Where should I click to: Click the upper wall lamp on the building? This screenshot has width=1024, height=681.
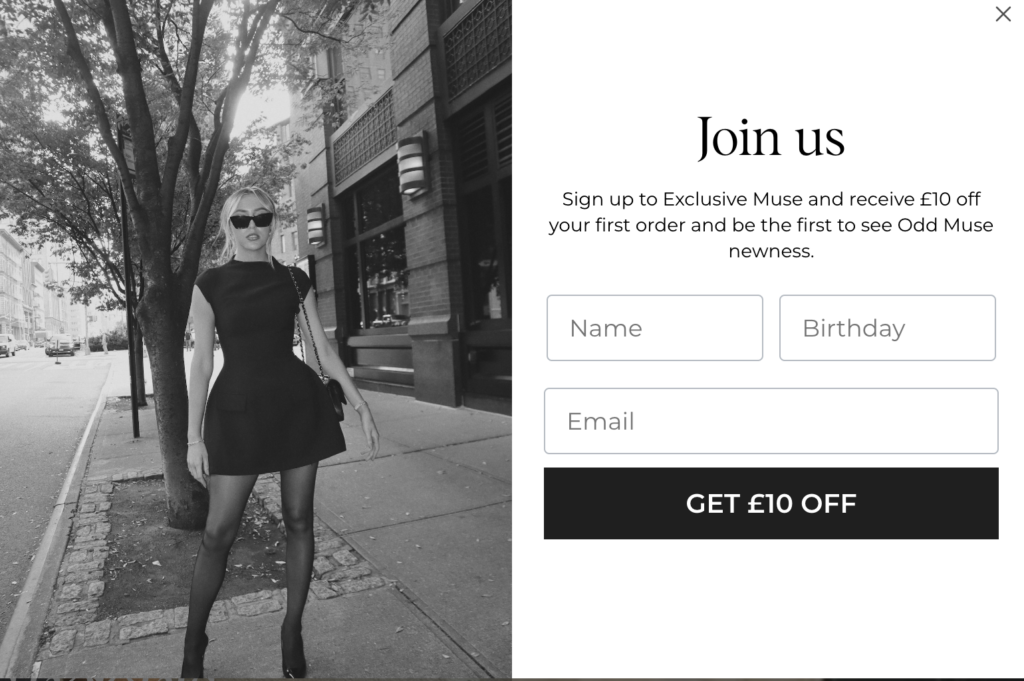point(413,165)
